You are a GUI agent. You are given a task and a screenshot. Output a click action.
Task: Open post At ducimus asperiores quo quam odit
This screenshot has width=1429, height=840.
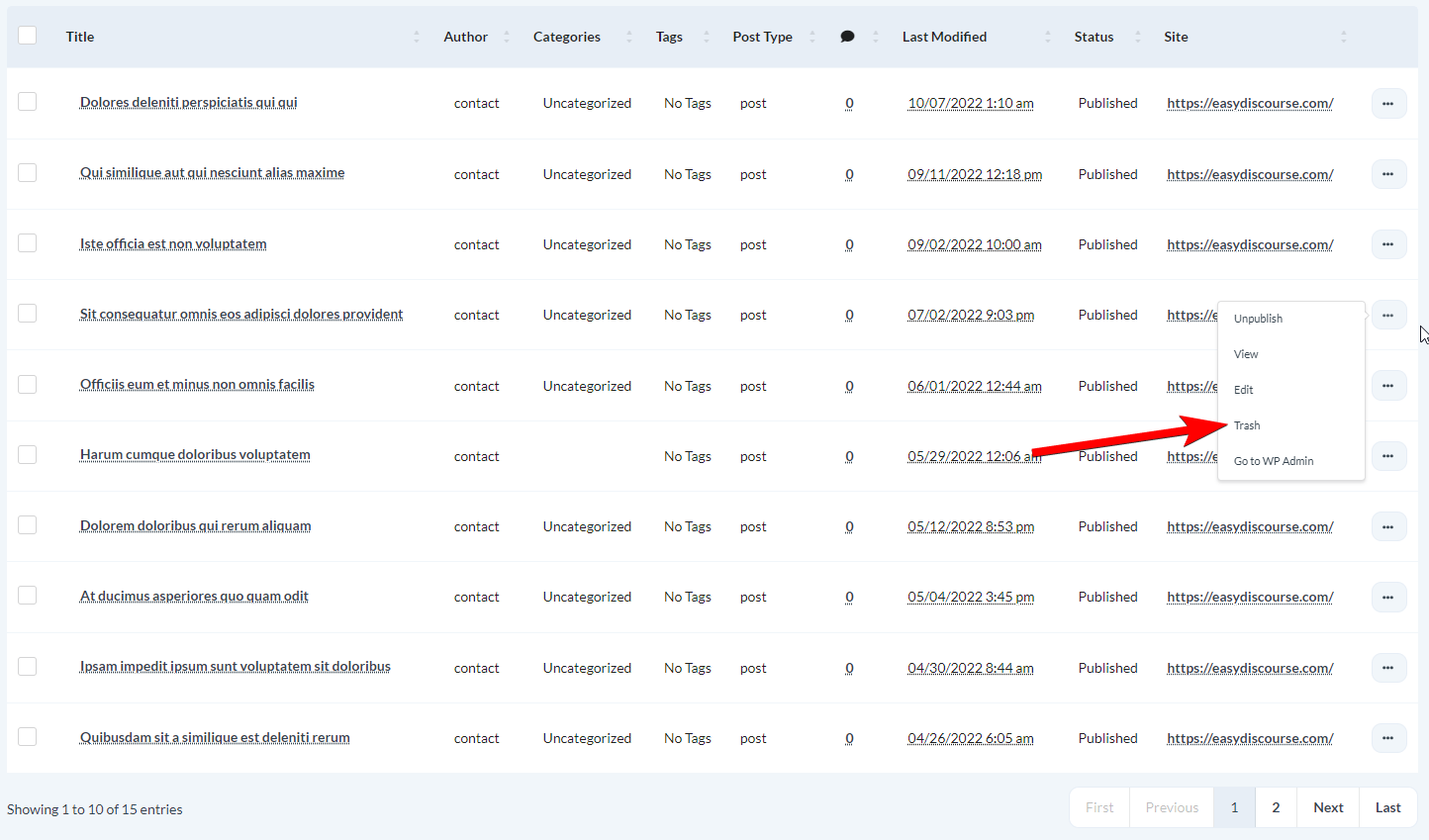coord(194,596)
